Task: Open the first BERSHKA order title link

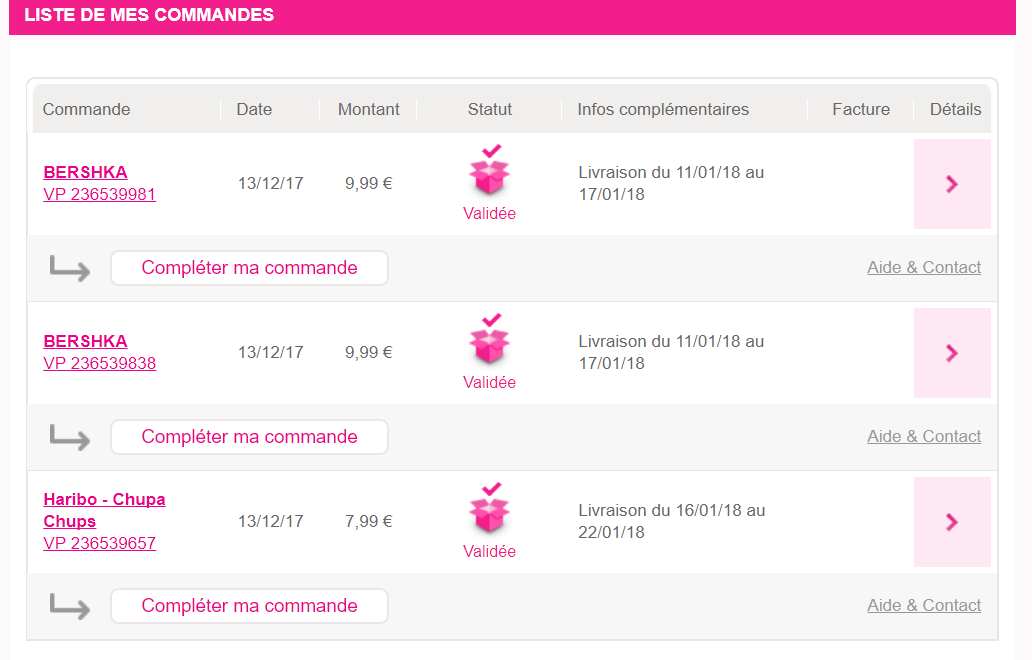Action: pos(86,172)
